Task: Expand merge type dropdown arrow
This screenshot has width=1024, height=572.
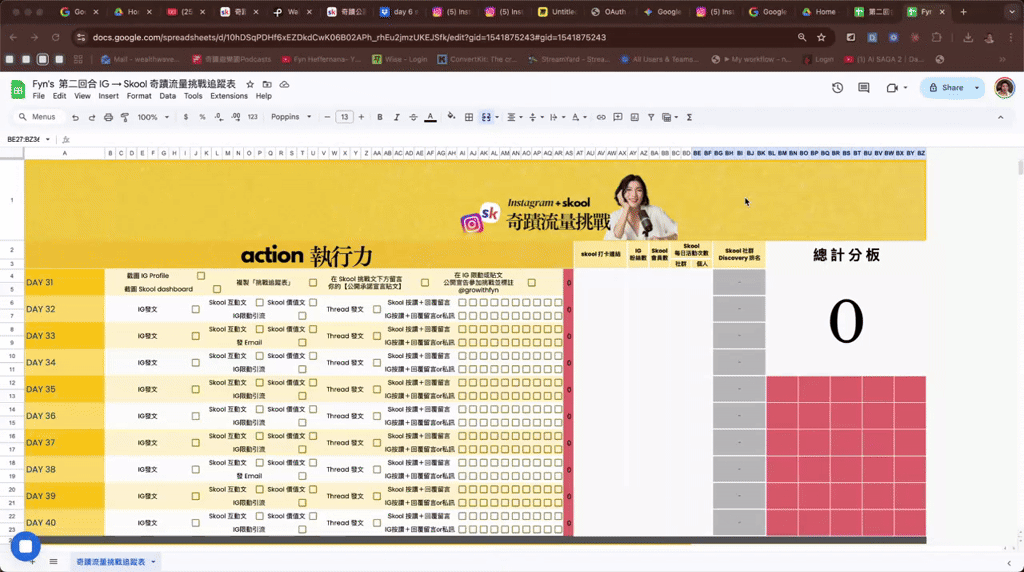Action: pos(497,118)
